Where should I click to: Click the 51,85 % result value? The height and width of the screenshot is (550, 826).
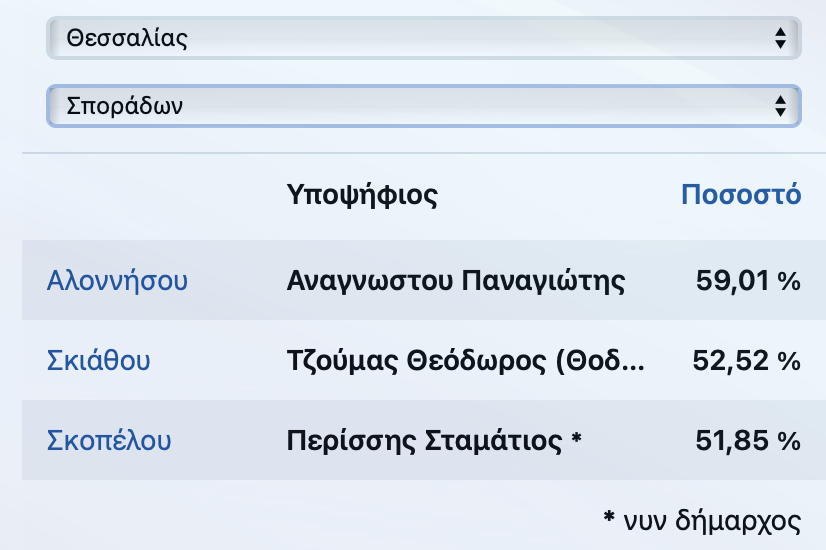pyautogui.click(x=748, y=441)
